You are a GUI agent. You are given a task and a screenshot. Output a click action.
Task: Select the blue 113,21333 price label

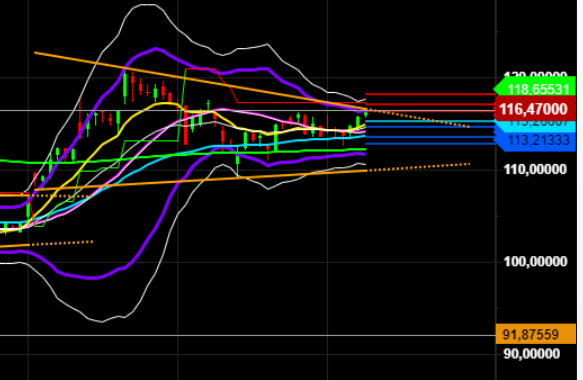pyautogui.click(x=535, y=141)
